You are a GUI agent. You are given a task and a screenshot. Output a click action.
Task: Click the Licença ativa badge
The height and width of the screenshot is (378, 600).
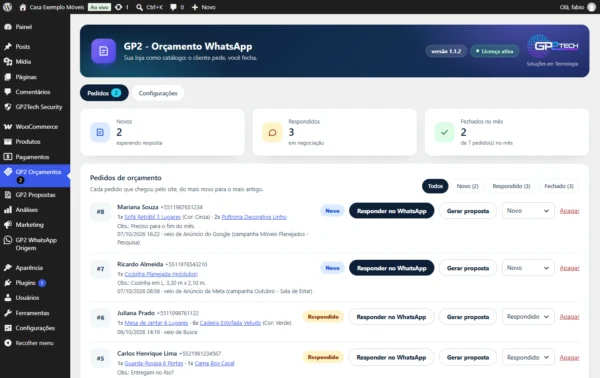click(494, 51)
